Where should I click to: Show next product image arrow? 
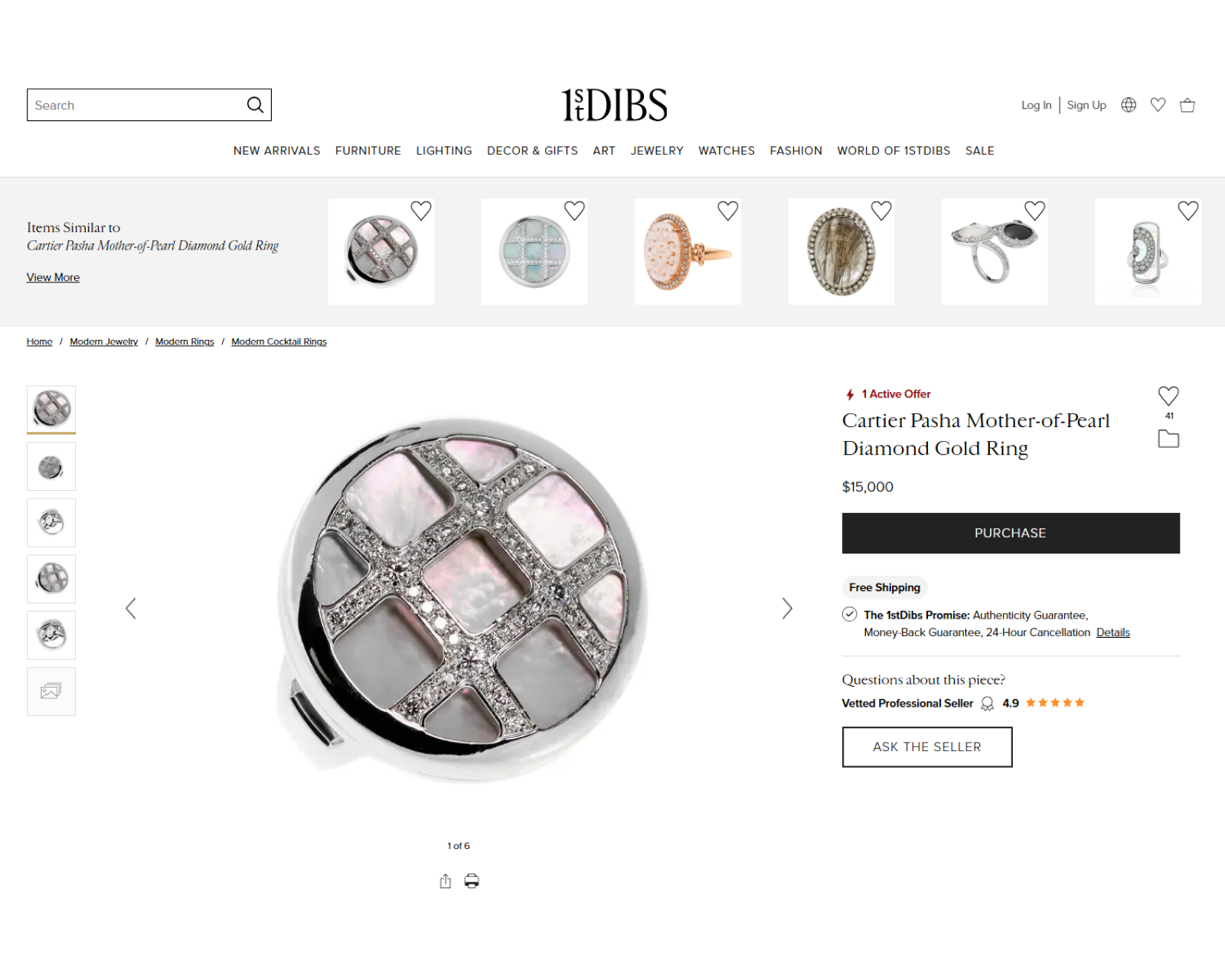787,609
